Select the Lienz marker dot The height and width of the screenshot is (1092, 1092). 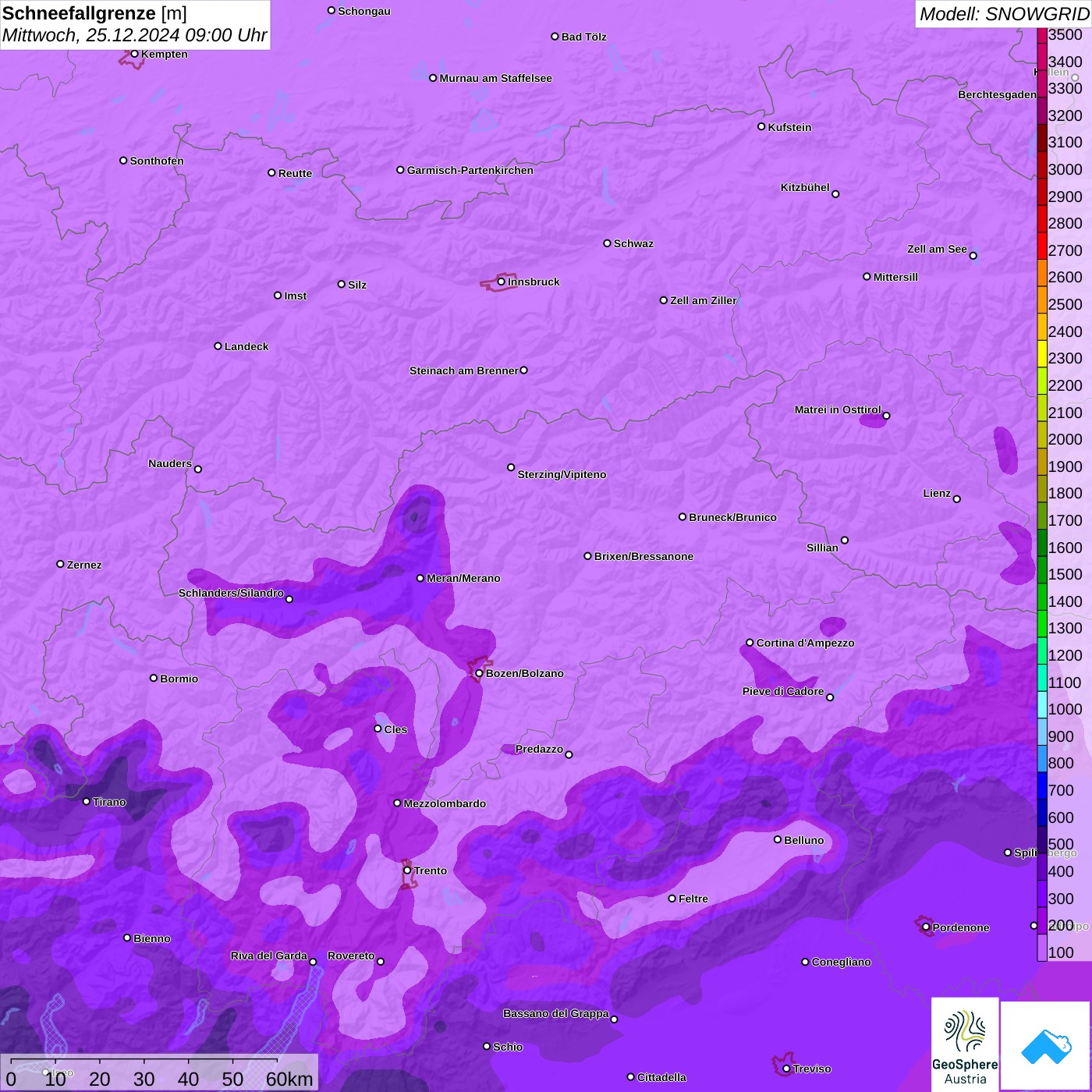click(957, 499)
